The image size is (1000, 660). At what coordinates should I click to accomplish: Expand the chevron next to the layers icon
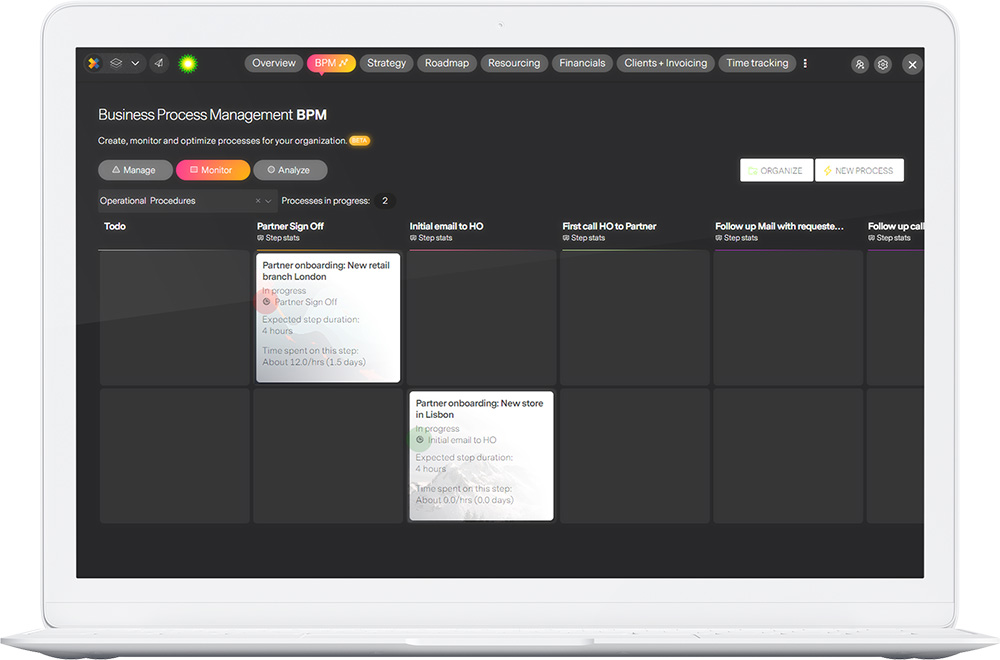tap(135, 63)
